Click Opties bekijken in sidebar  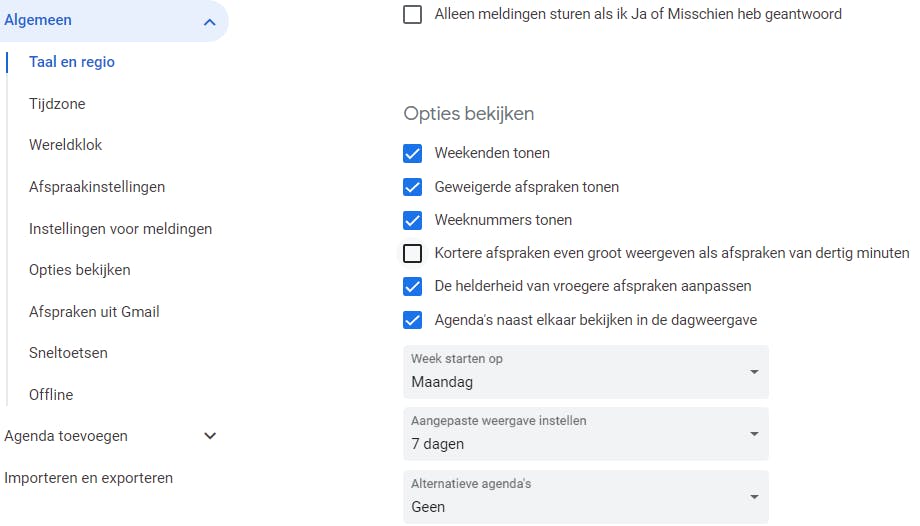point(80,270)
